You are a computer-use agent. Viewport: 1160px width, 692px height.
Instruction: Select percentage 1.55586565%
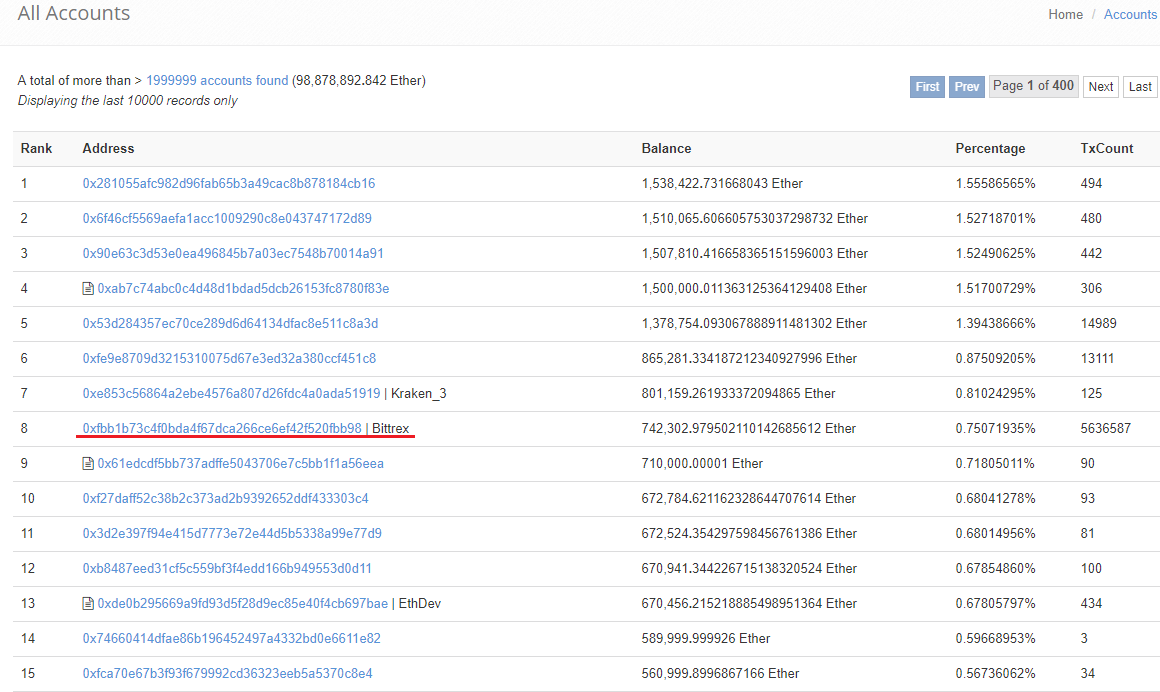pyautogui.click(x=995, y=184)
